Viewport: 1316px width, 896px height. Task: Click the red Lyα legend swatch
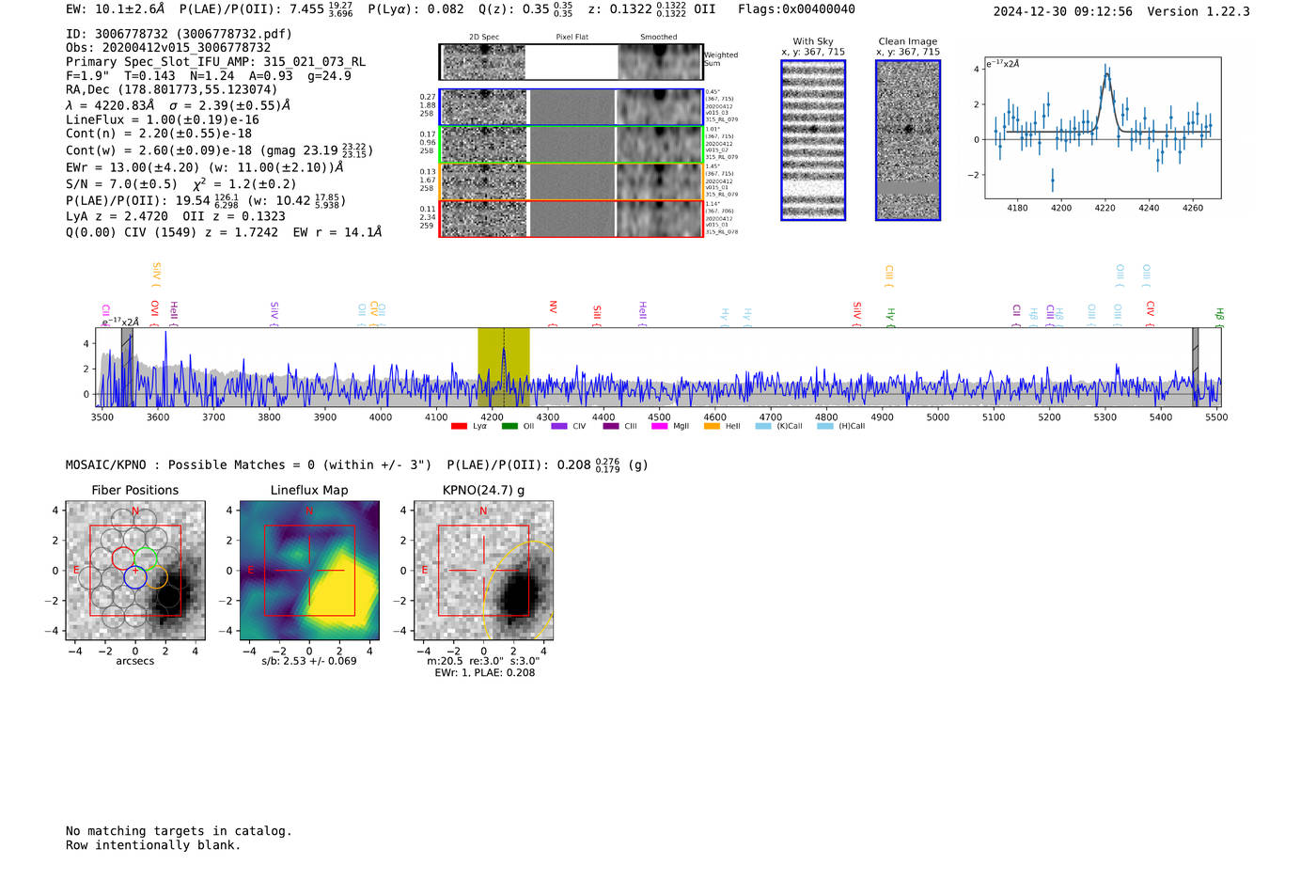459,426
